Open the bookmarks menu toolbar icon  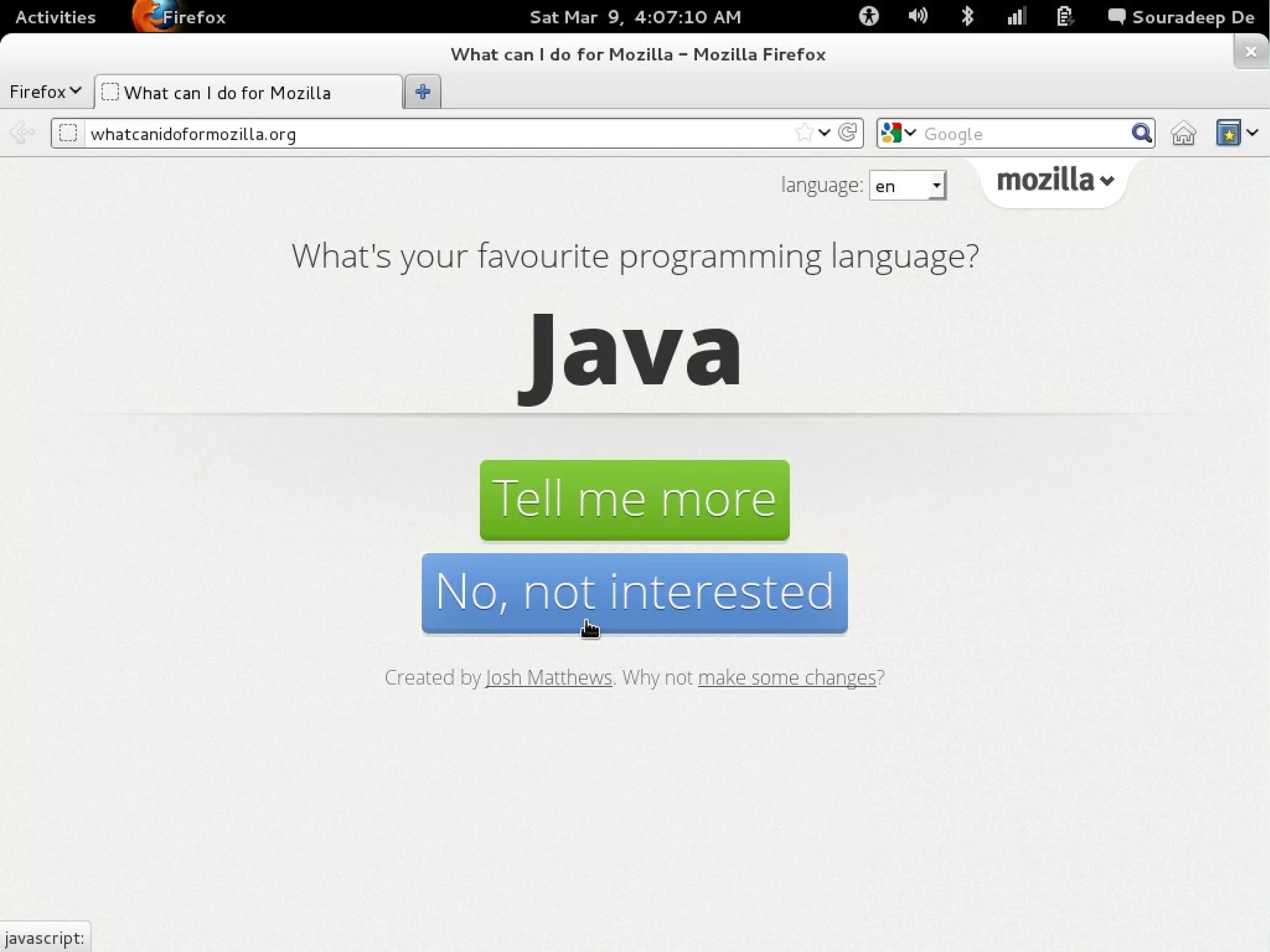click(x=1228, y=133)
